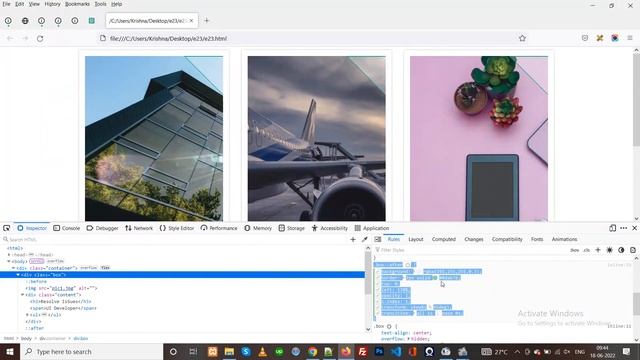Toggle the .cls classes panel

point(587,250)
